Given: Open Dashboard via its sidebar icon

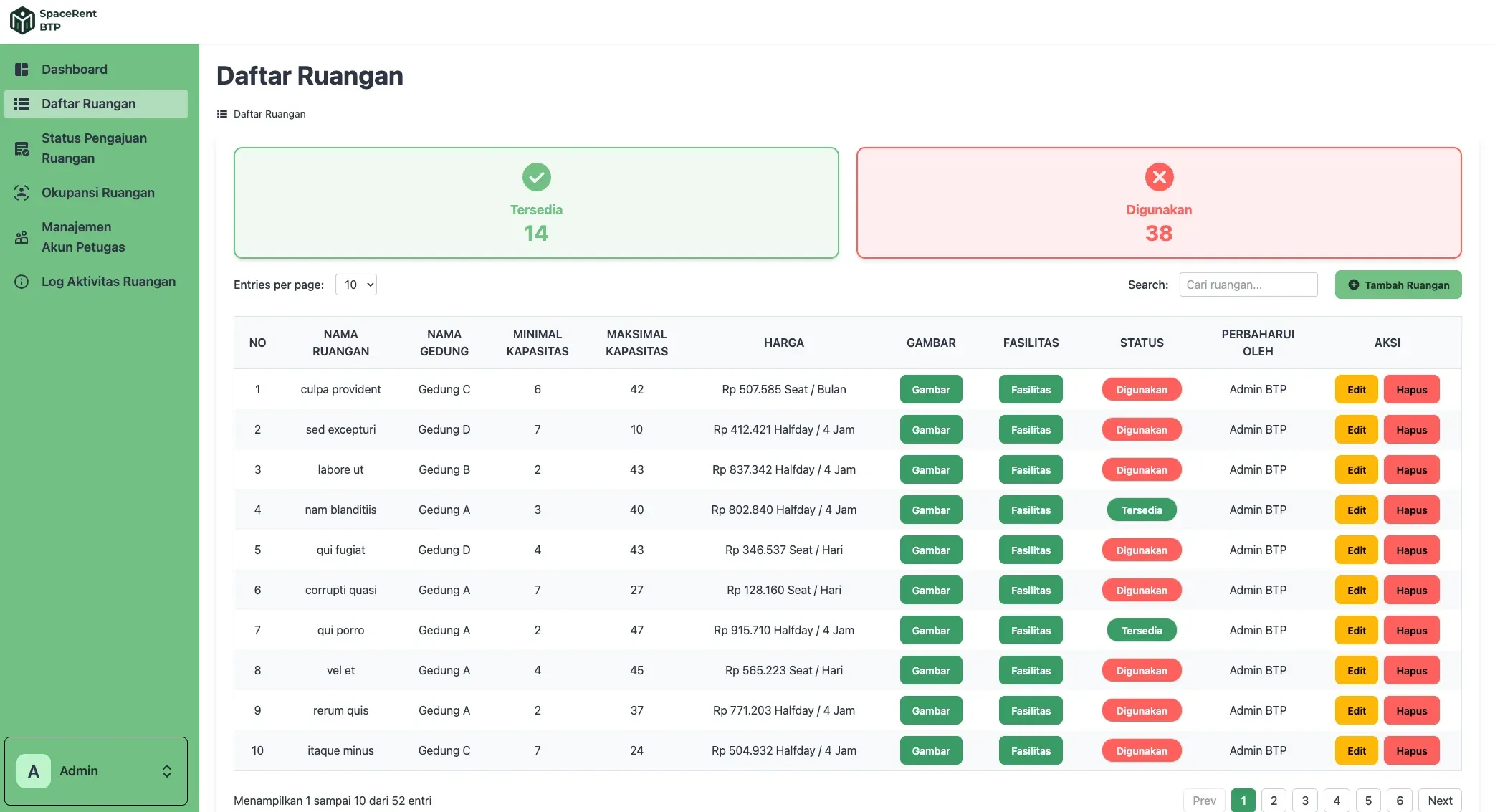Looking at the screenshot, I should click(x=22, y=70).
